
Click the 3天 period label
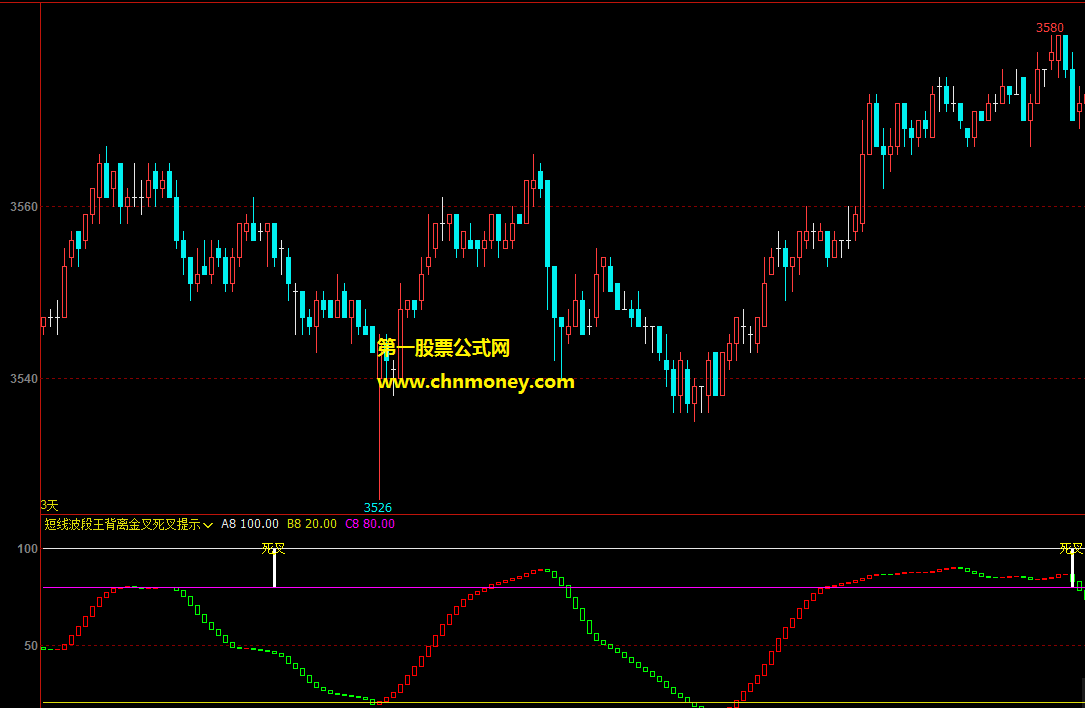(x=49, y=506)
